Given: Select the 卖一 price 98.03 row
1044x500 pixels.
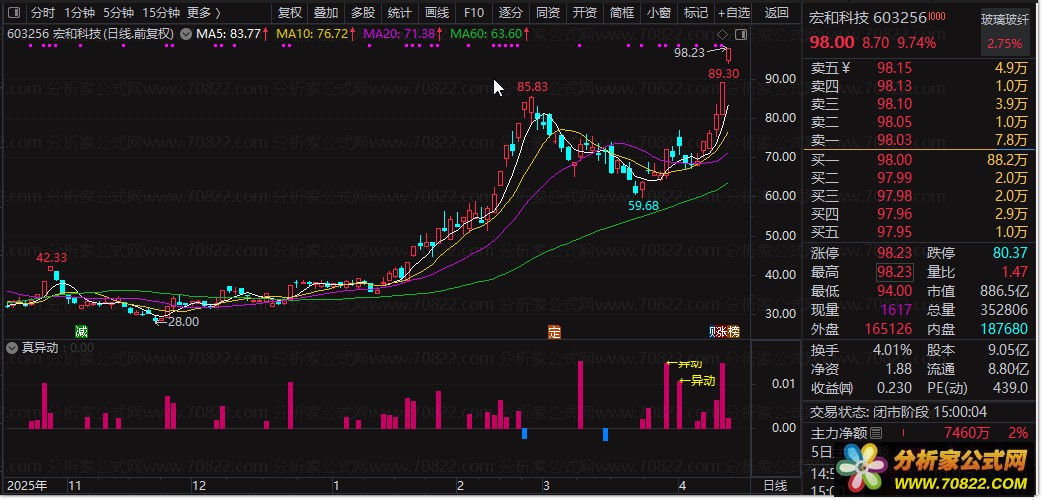Looking at the screenshot, I should [x=919, y=140].
